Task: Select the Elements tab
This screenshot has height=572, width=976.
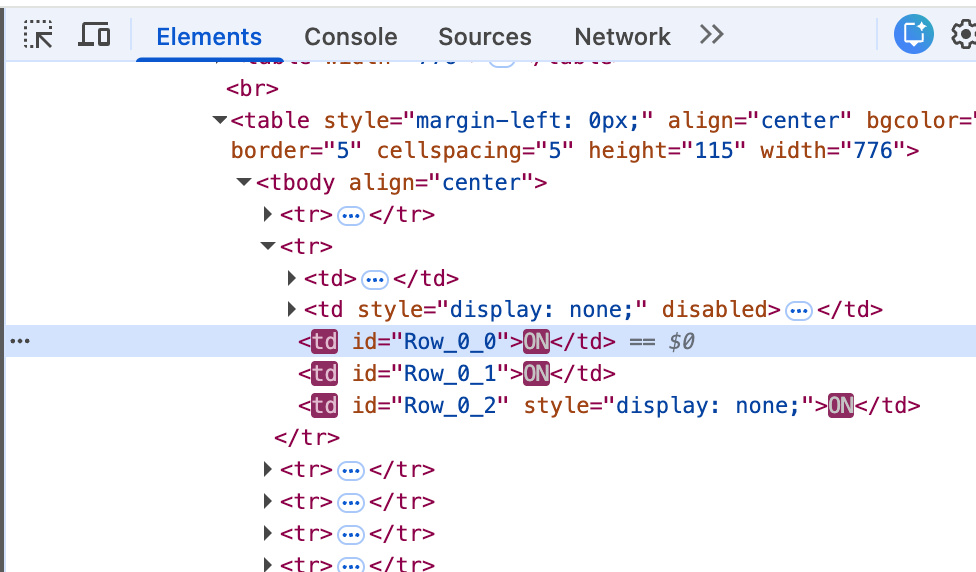Action: tap(209, 37)
